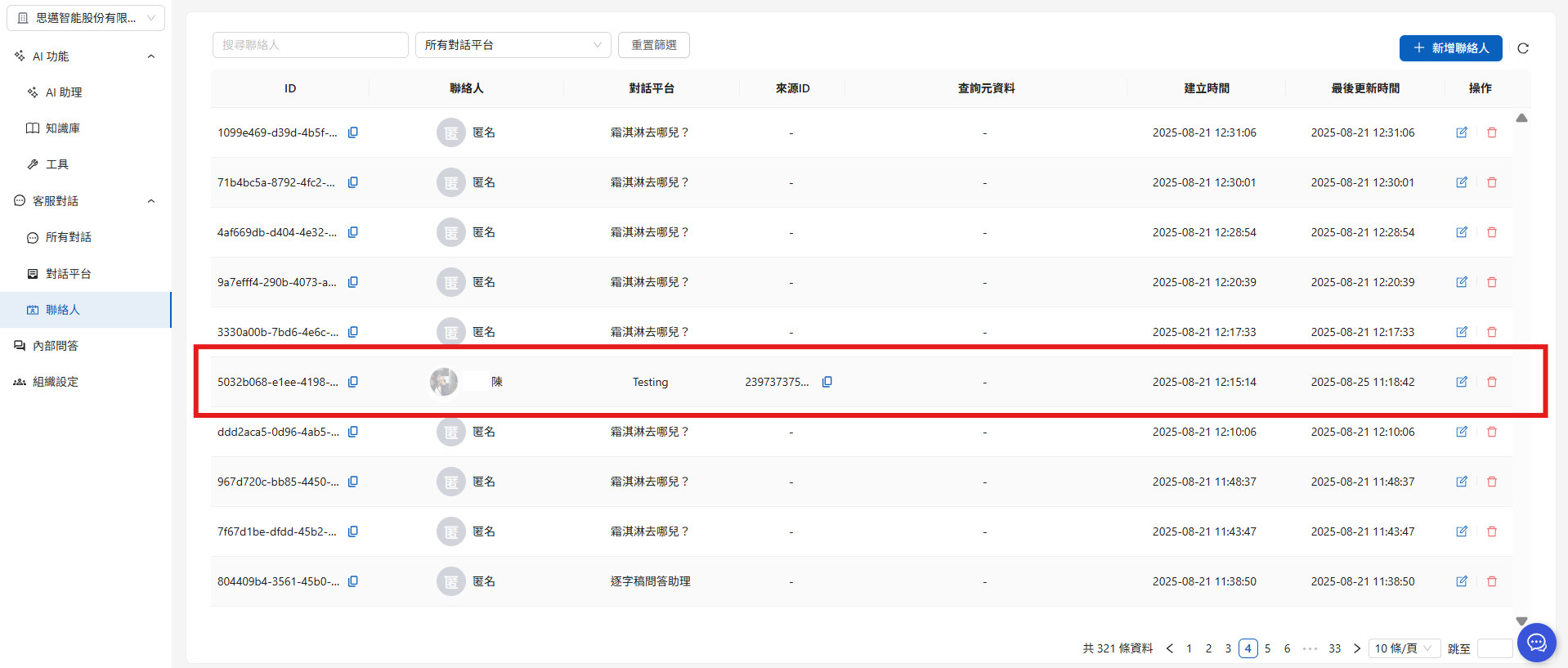Copy the ID of contact 4af669db

[x=353, y=232]
